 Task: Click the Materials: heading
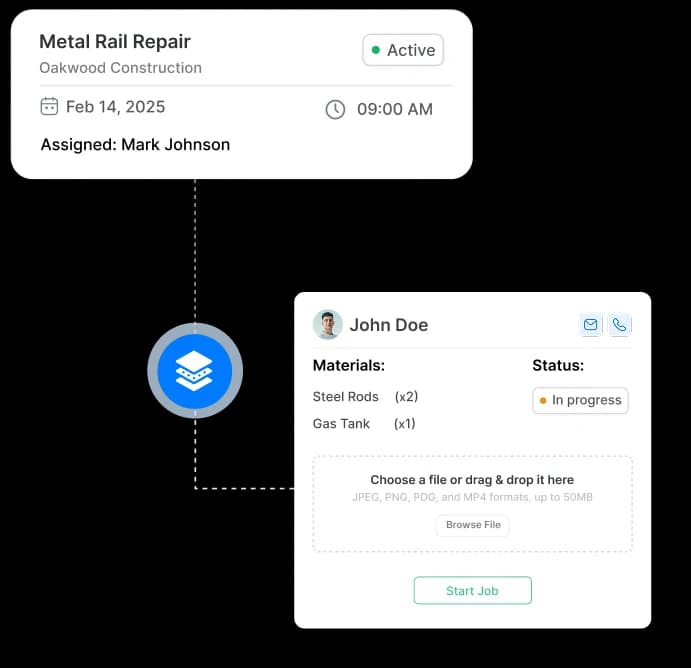(x=349, y=365)
